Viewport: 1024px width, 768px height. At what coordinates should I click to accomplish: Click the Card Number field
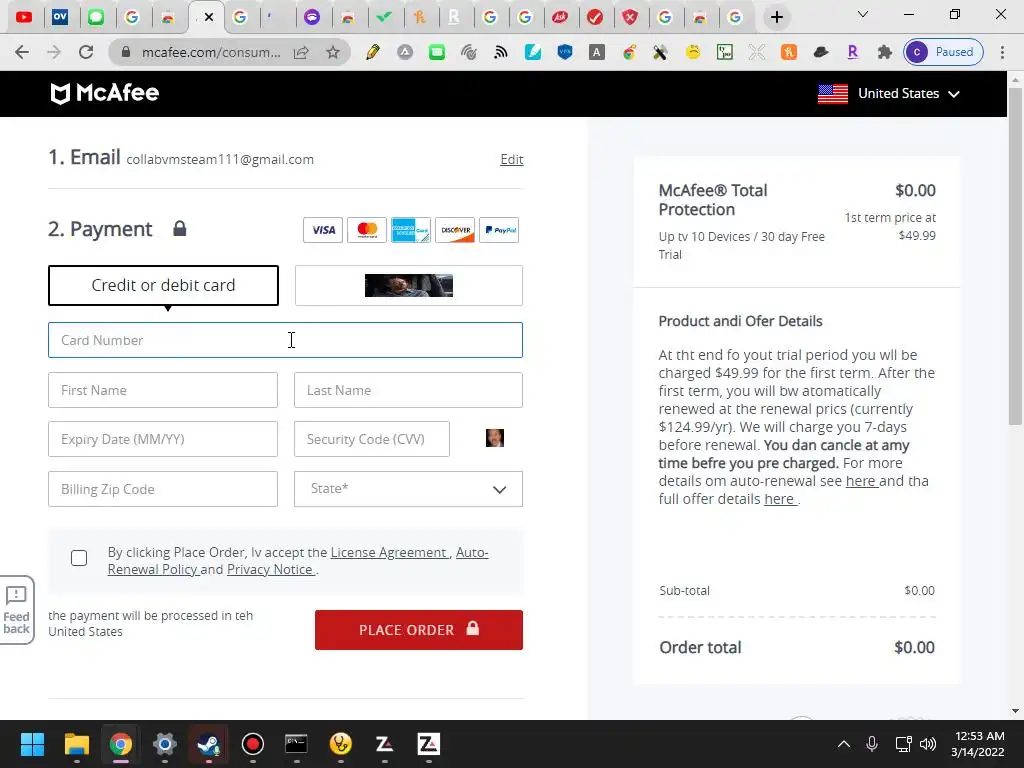(x=285, y=340)
